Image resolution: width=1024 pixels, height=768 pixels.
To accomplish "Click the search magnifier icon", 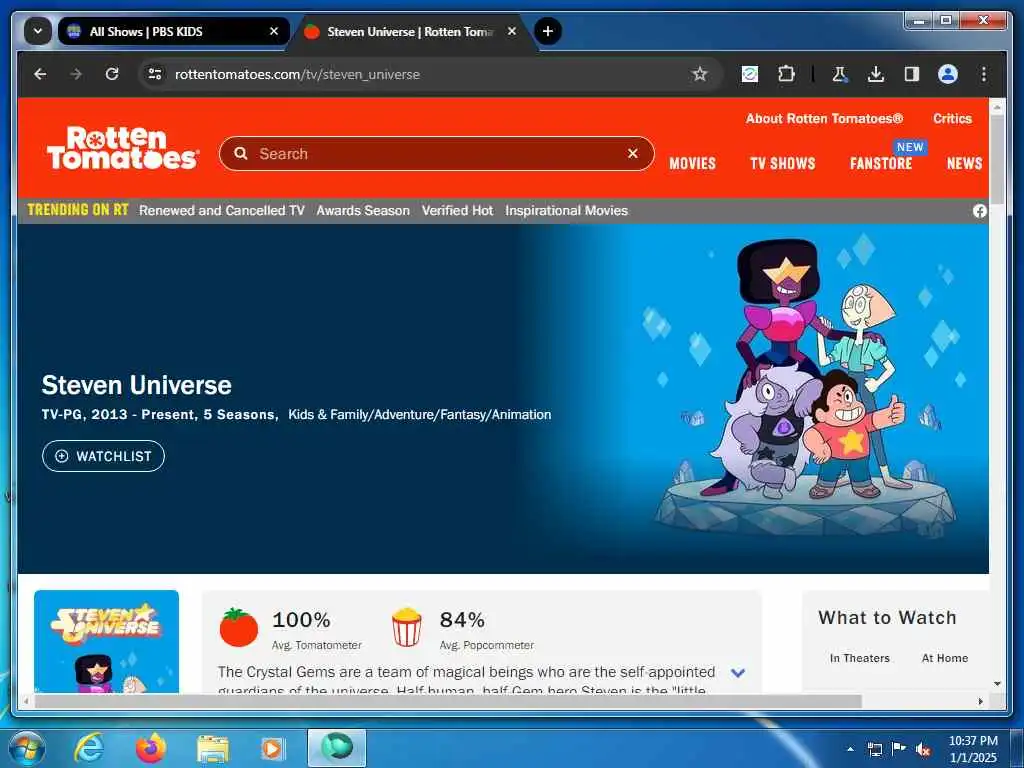I will (241, 153).
